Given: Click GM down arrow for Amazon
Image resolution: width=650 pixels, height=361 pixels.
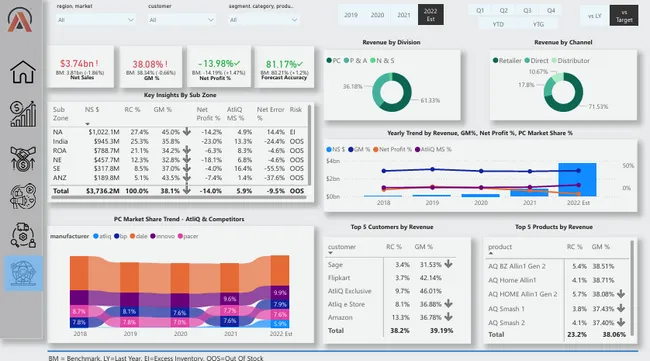Looking at the screenshot, I should (x=448, y=317).
